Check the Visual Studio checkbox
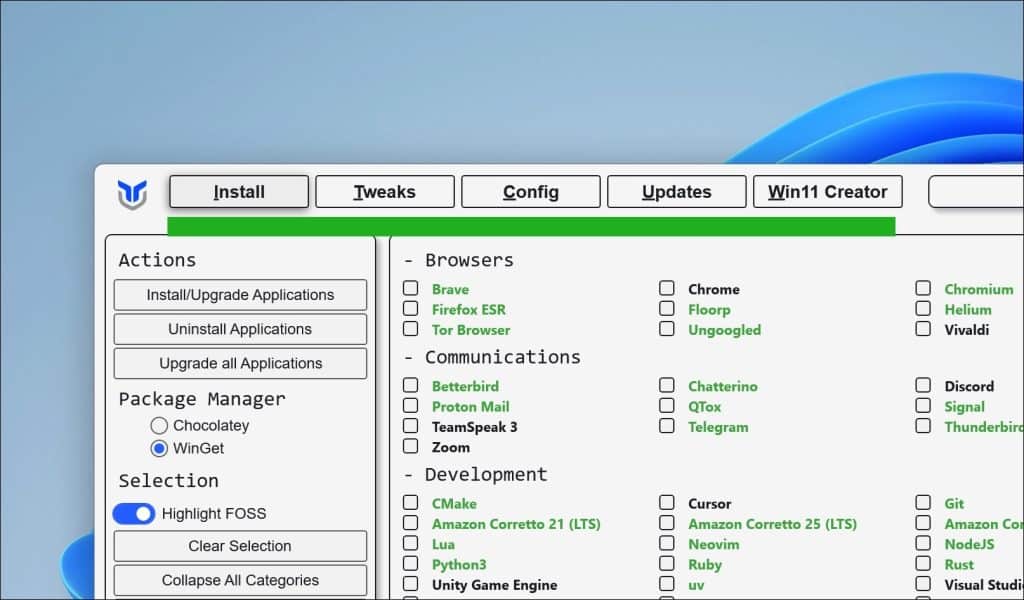This screenshot has width=1024, height=600. (923, 583)
